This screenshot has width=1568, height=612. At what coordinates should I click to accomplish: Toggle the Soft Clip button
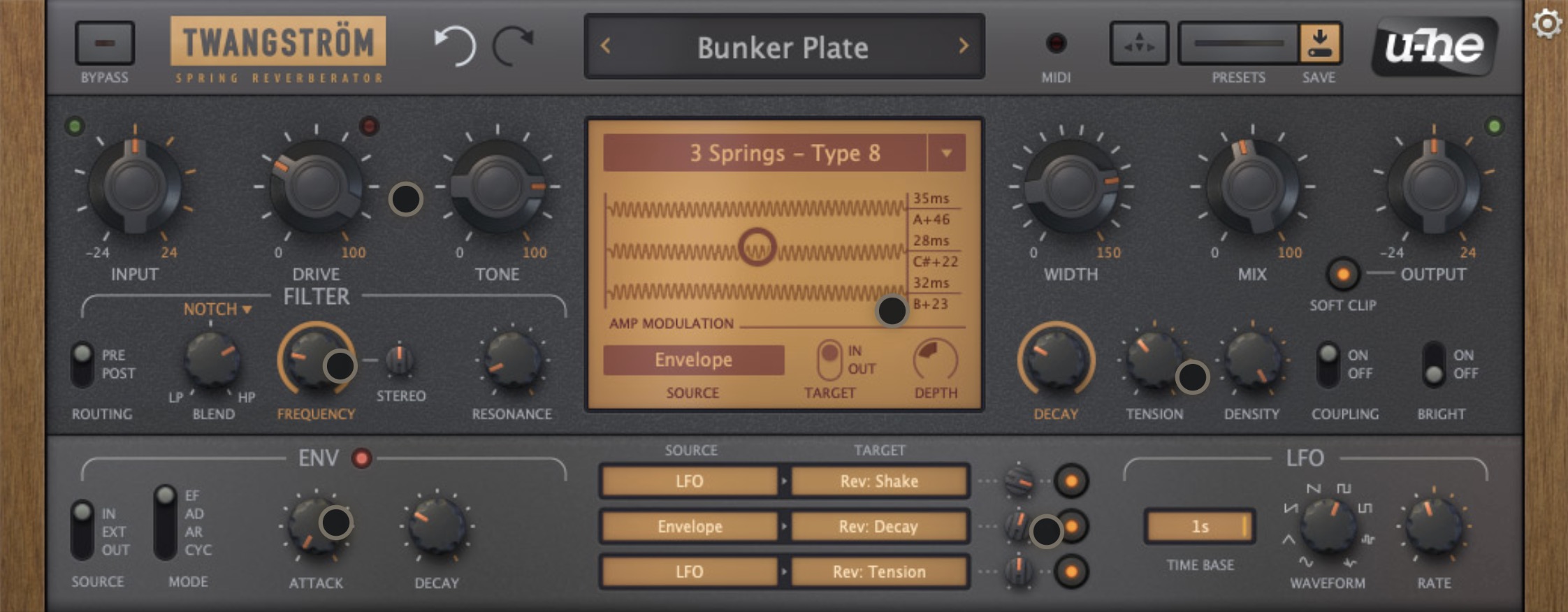(x=1342, y=274)
